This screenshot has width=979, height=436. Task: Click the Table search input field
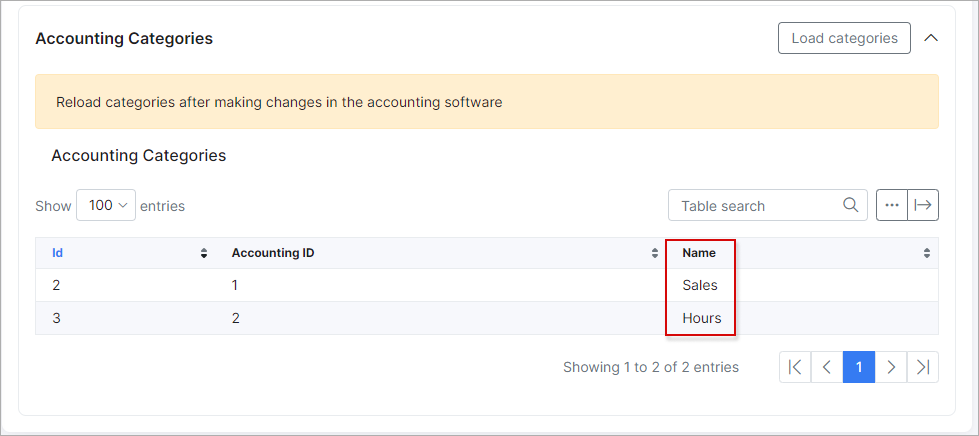pyautogui.click(x=755, y=206)
